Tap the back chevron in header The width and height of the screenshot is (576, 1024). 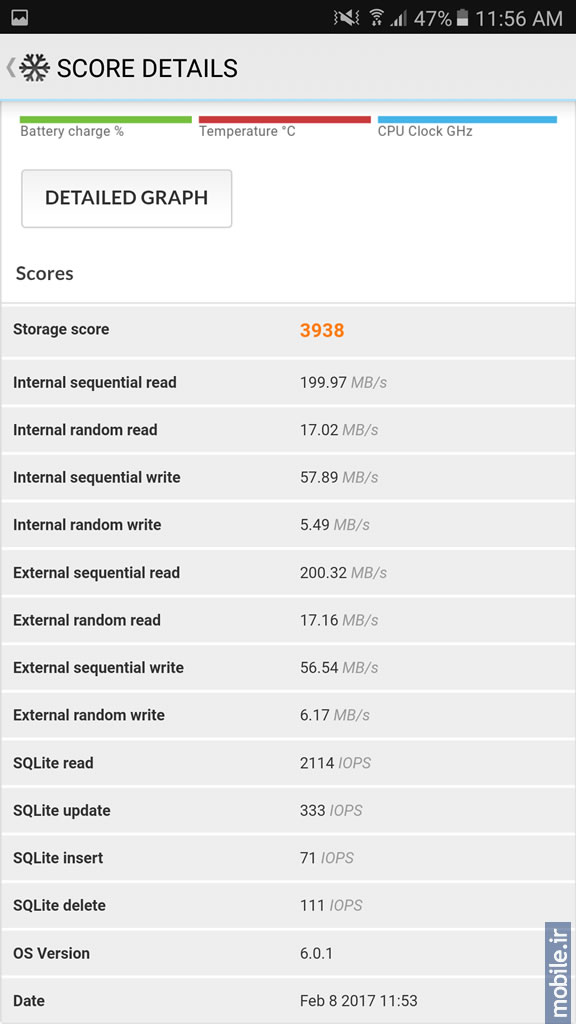click(x=10, y=68)
